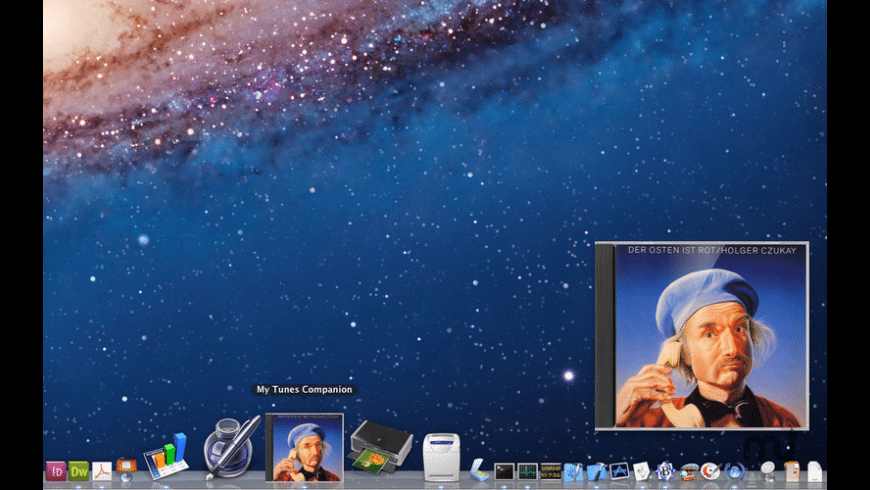
Task: Launch Numbers bar chart icon in Dock
Action: pos(166,457)
